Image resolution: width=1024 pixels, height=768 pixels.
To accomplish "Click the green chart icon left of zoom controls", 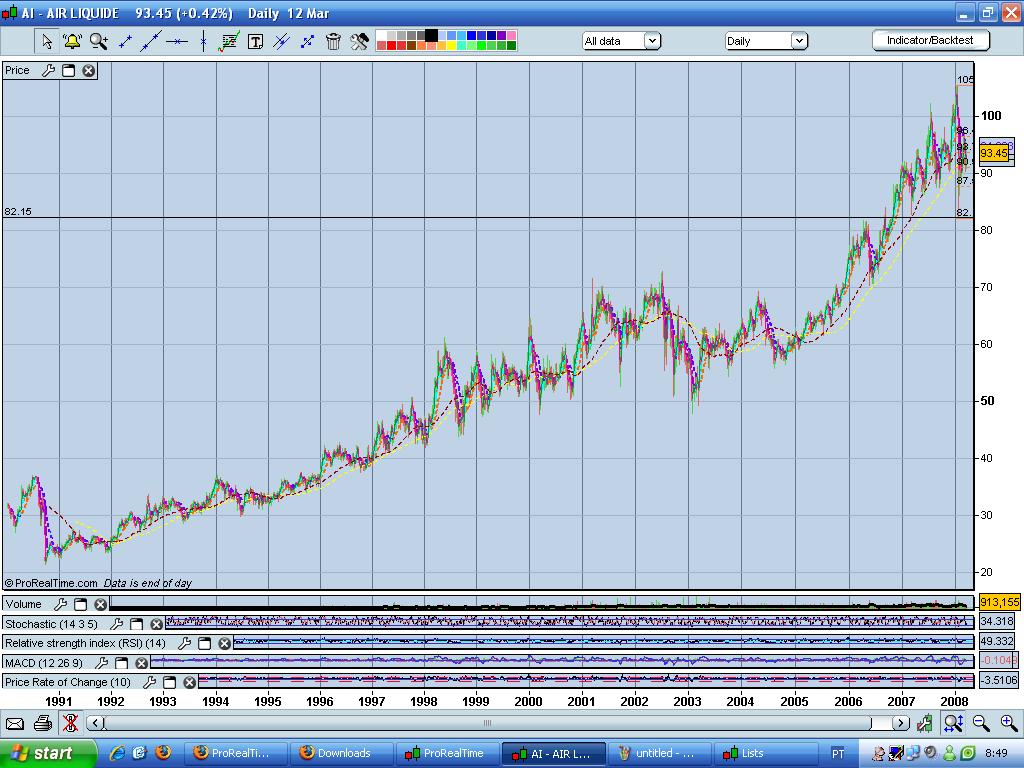I will pyautogui.click(x=924, y=723).
